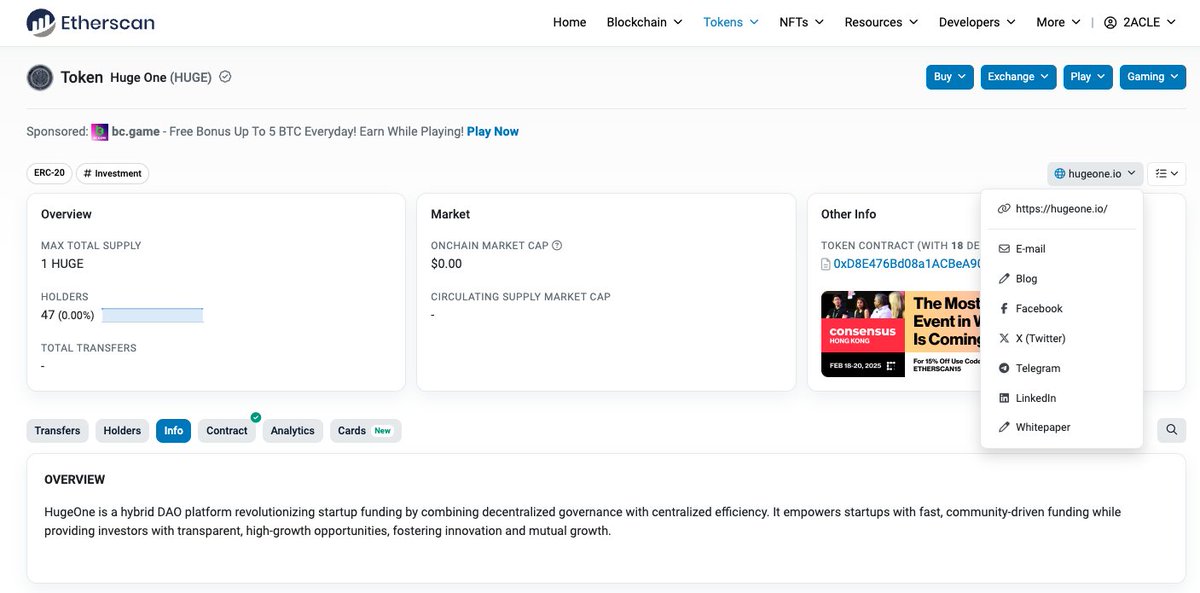Click the bc.game sponsor logo icon

click(100, 132)
